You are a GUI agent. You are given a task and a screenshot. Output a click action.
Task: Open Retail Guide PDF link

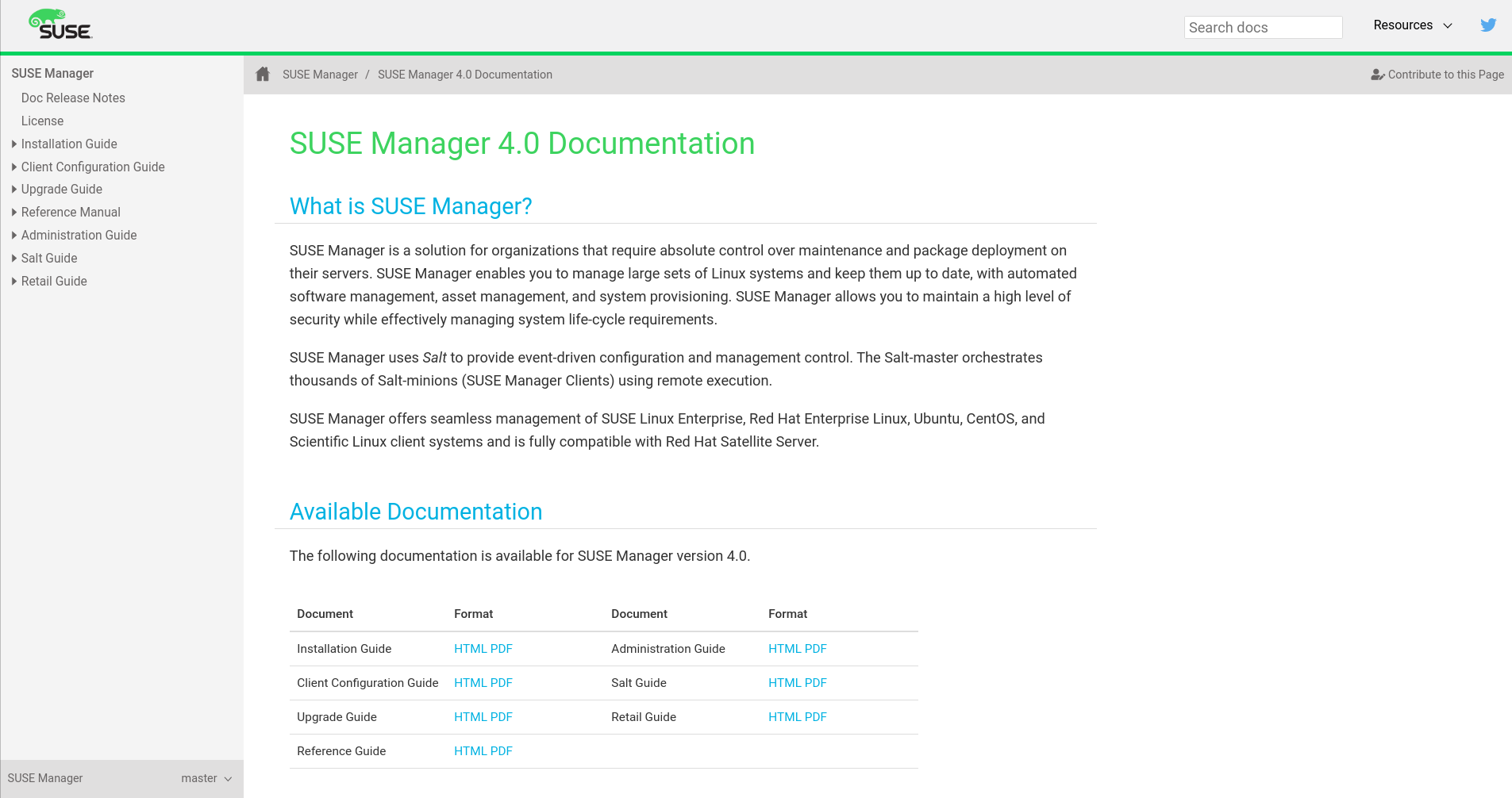point(815,717)
